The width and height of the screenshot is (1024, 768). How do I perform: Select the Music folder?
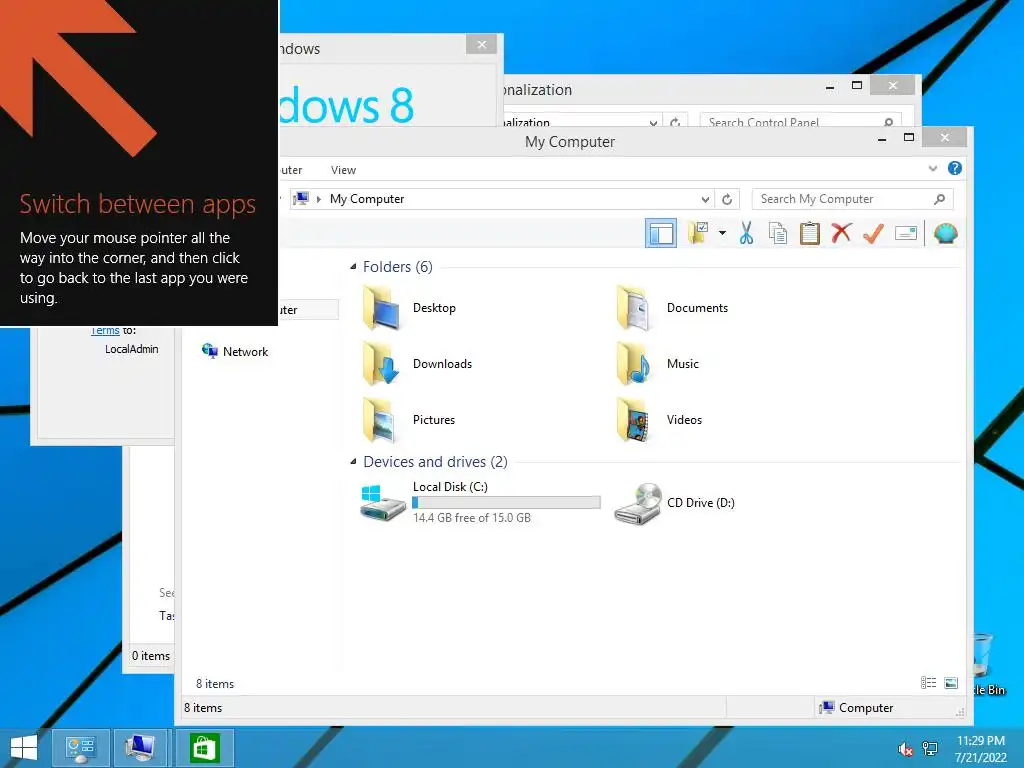[658, 364]
